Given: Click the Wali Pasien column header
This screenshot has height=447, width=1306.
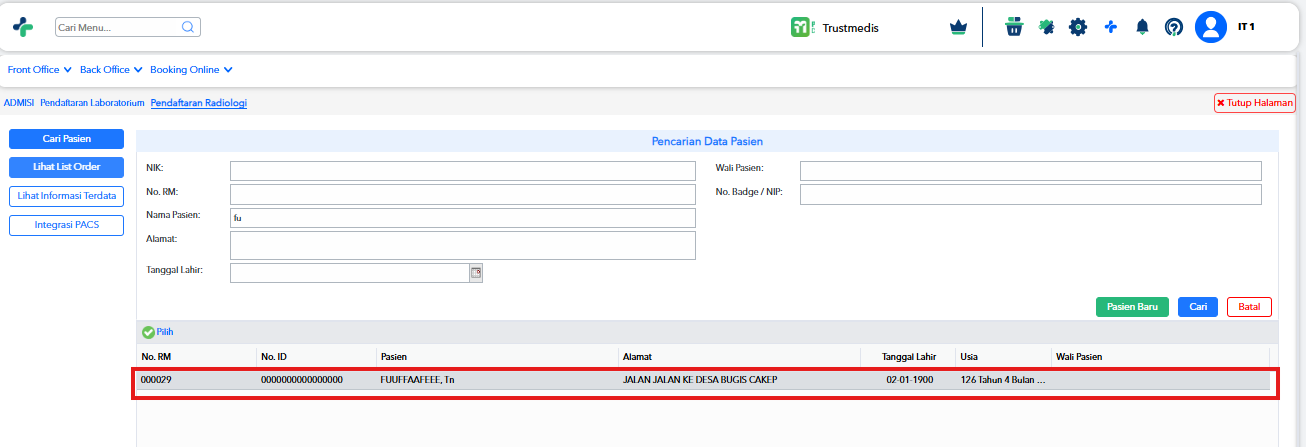Looking at the screenshot, I should [x=1160, y=357].
